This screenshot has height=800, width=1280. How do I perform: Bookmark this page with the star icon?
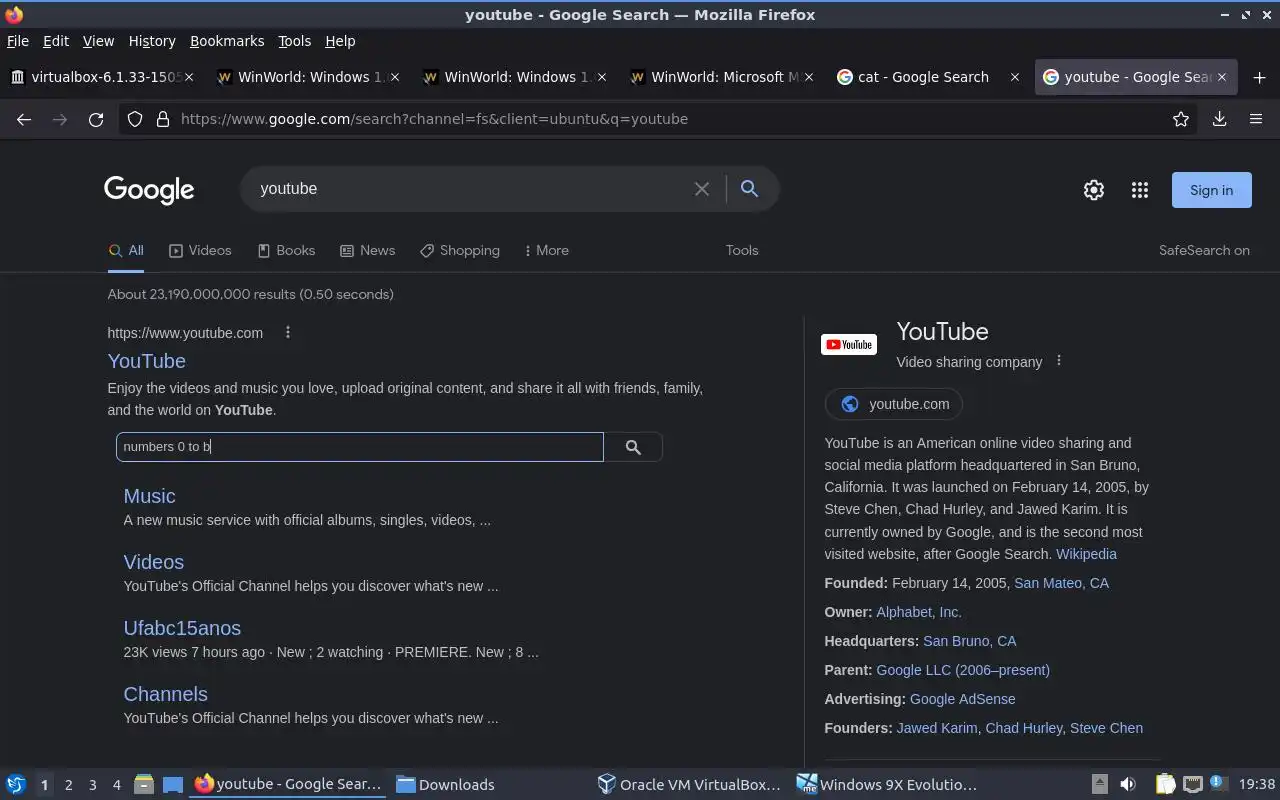coord(1181,119)
